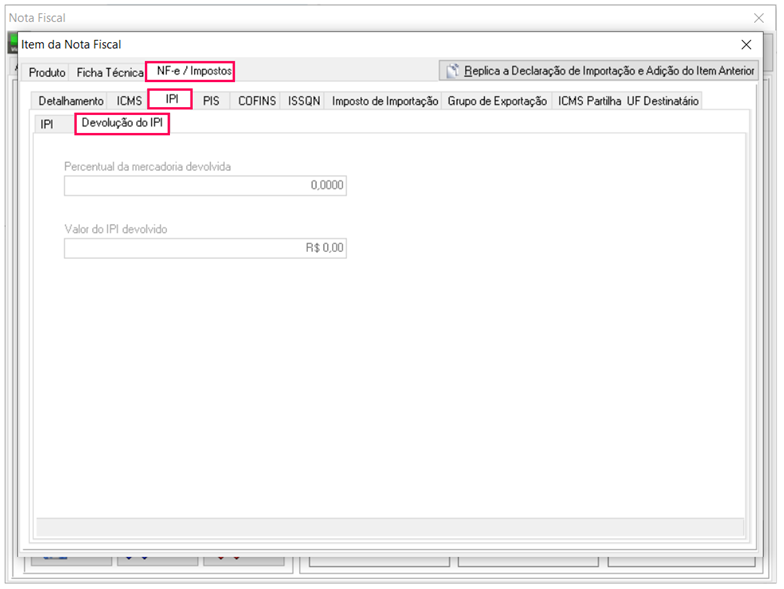
Task: Select the IPI tab in the tax row
Action: coord(171,100)
